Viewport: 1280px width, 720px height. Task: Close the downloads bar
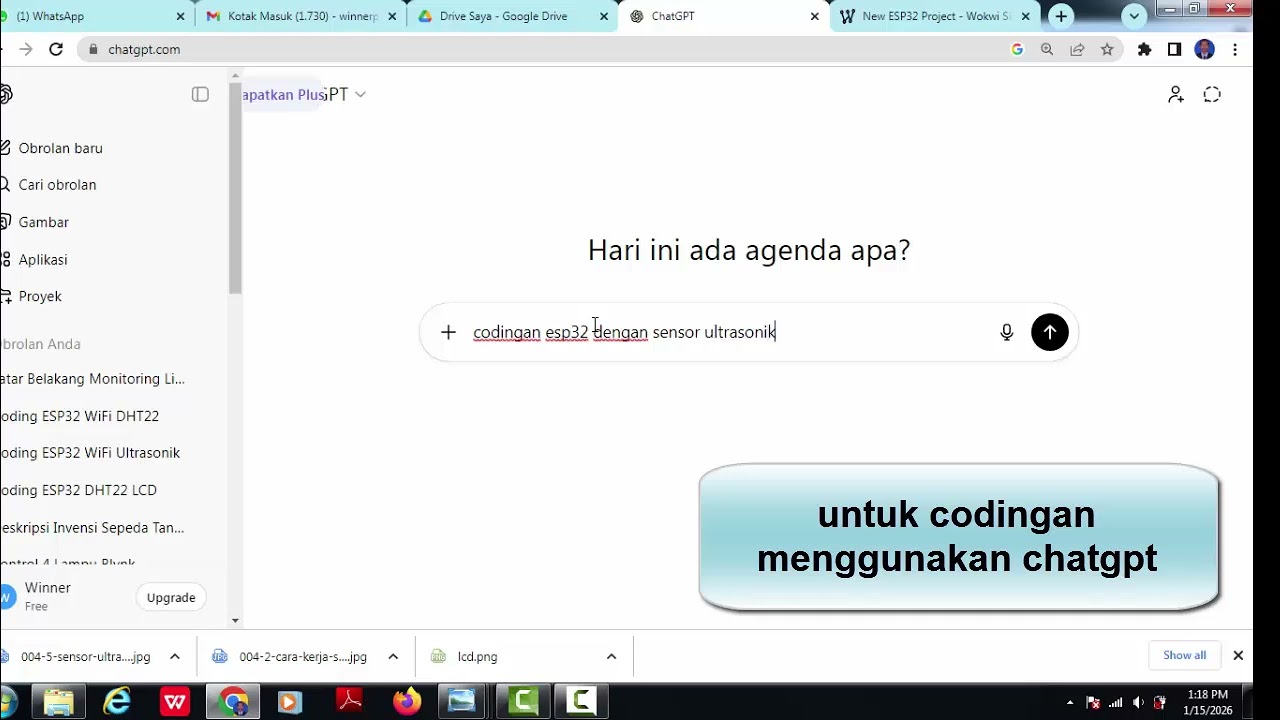tap(1238, 655)
